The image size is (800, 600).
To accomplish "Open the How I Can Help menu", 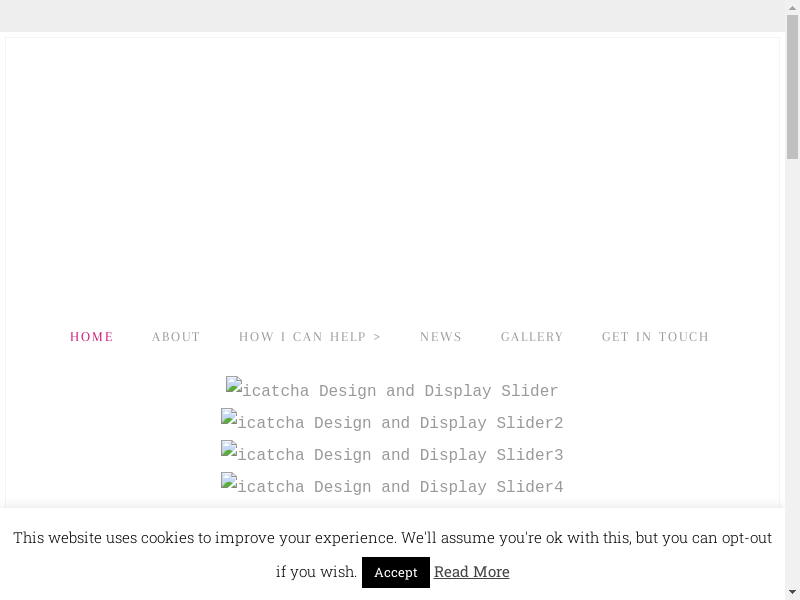I will (x=303, y=337).
